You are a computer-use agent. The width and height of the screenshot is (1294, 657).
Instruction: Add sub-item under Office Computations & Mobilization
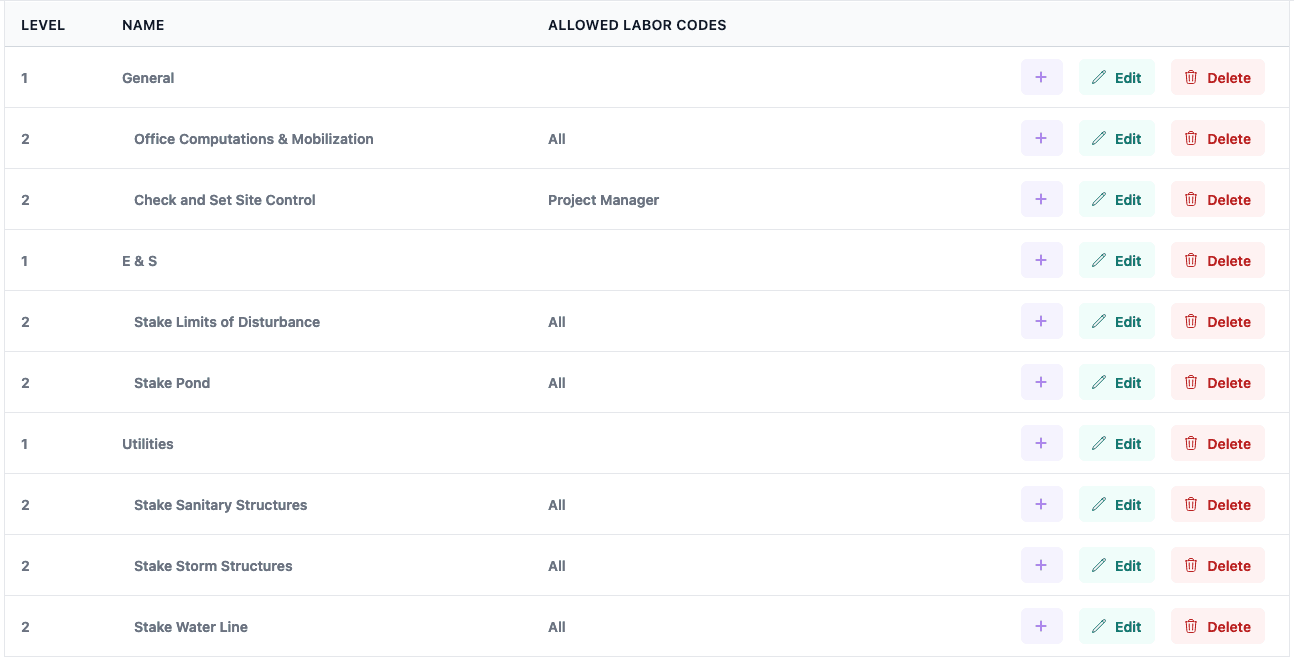pos(1041,139)
